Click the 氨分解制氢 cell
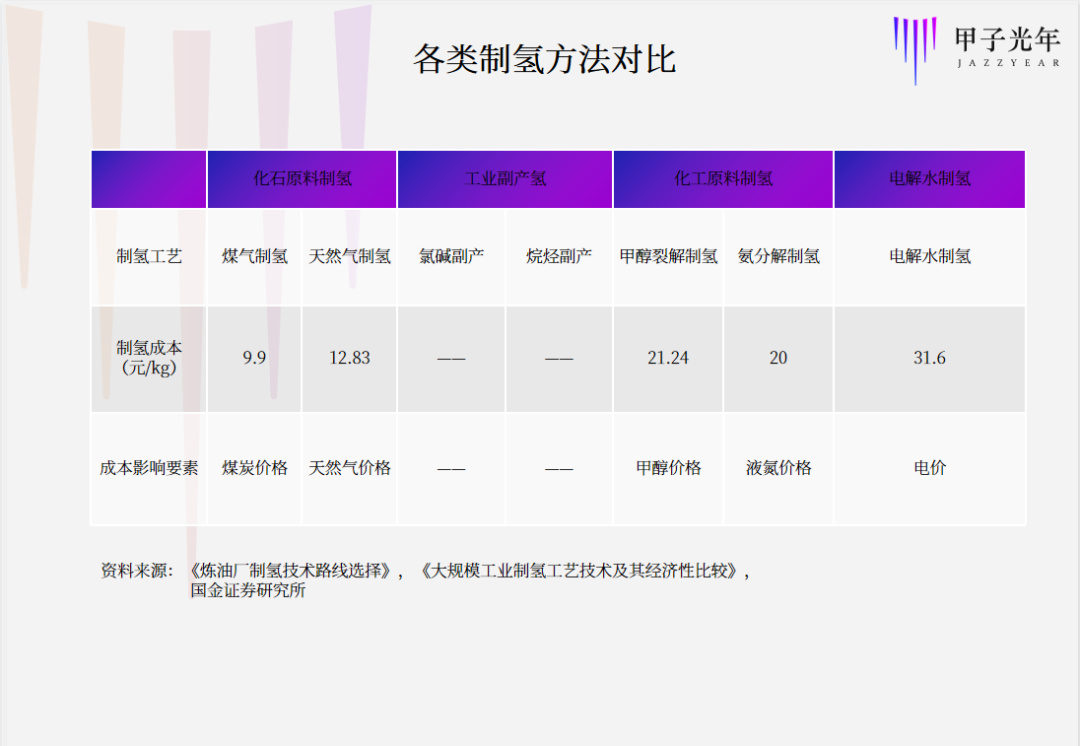Viewport: 1080px width, 746px height. pyautogui.click(x=778, y=256)
